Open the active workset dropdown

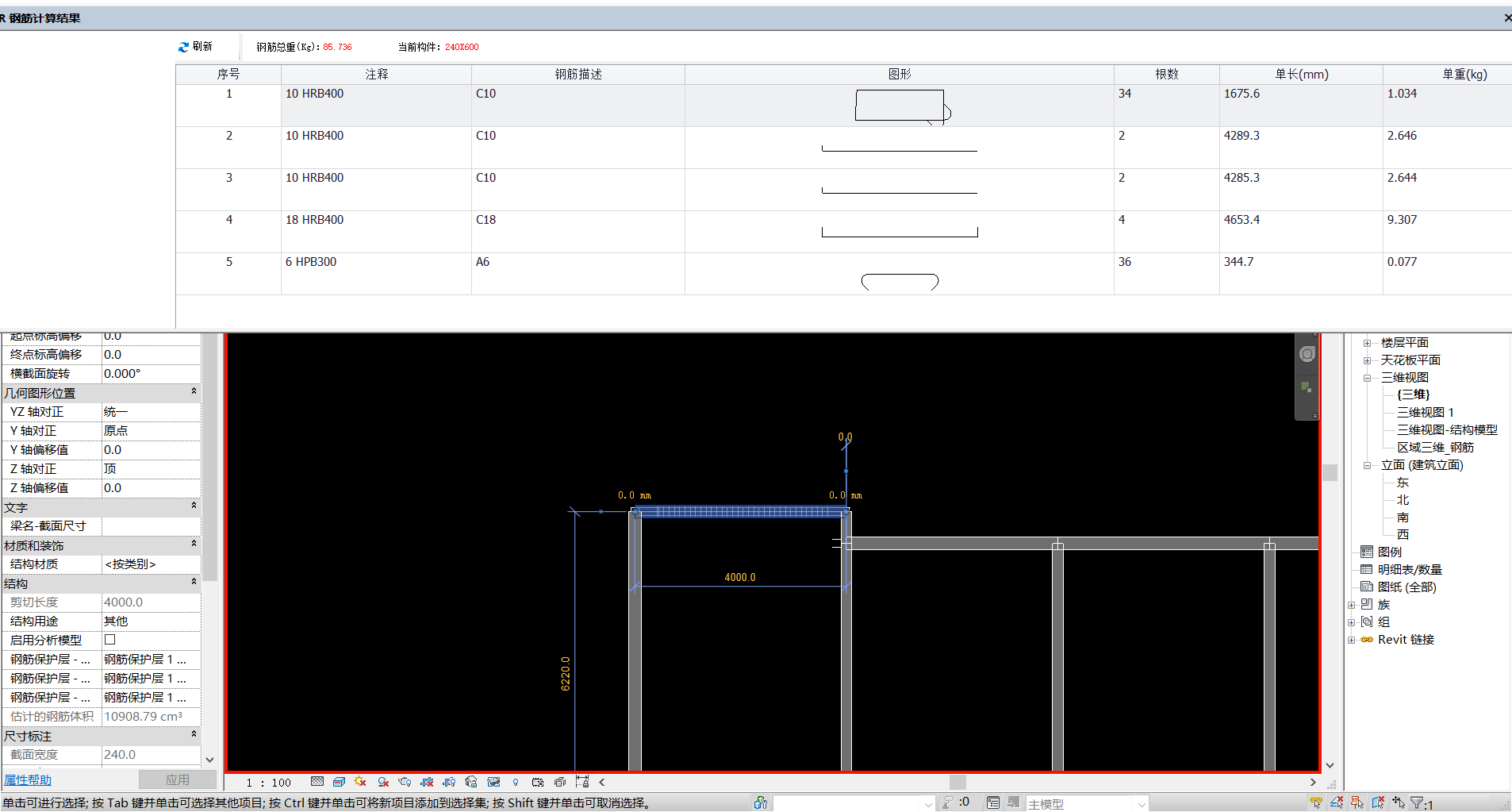tap(928, 804)
